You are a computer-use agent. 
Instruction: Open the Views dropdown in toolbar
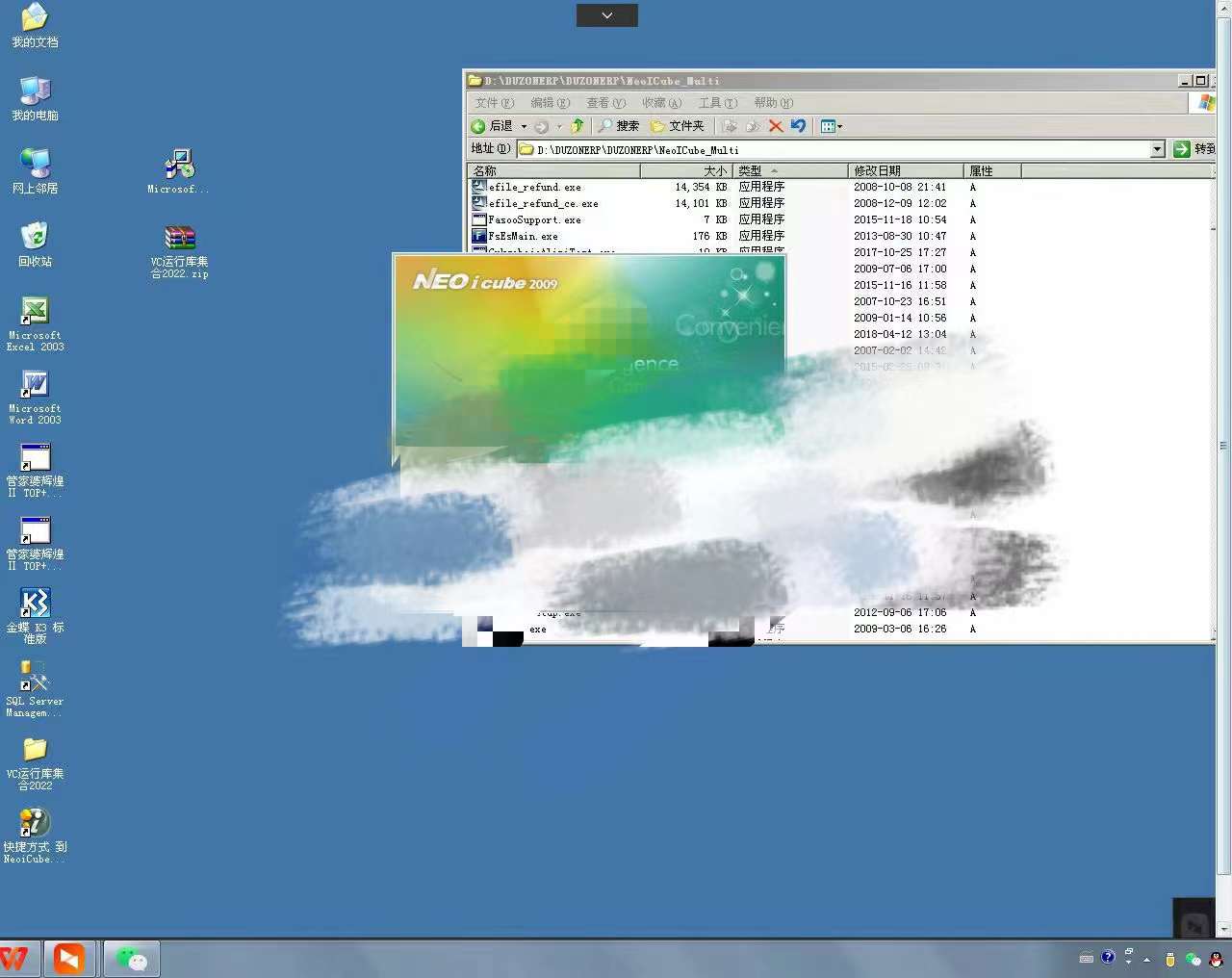point(831,126)
